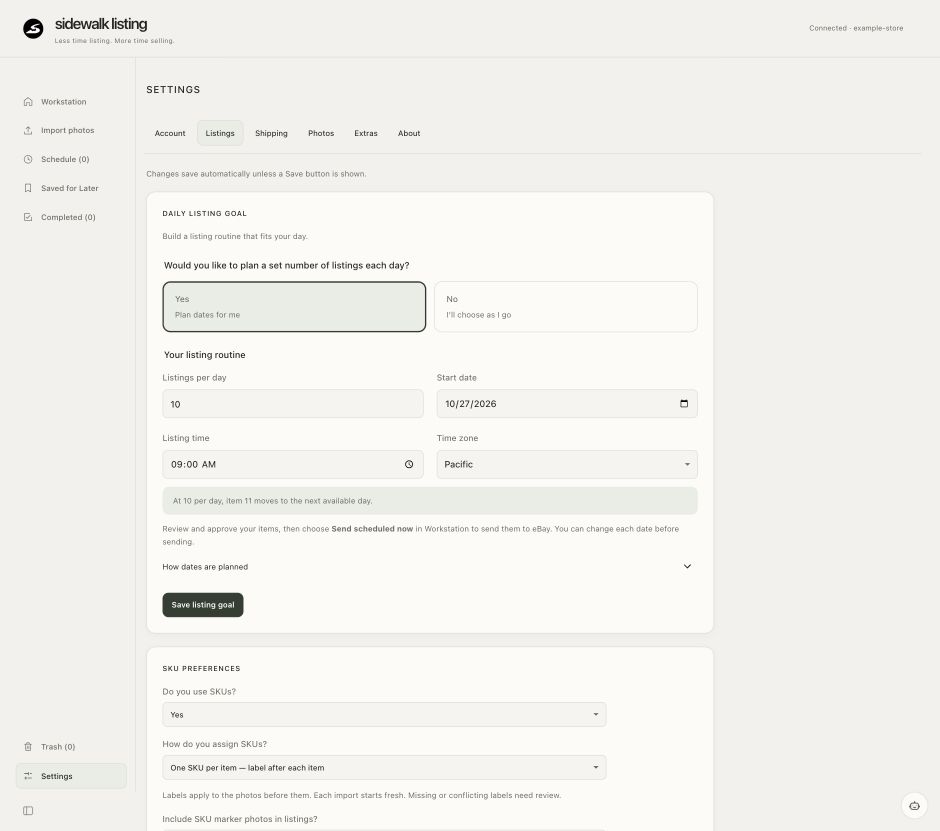
Task: Open Completed (0) list
Action: 71,217
